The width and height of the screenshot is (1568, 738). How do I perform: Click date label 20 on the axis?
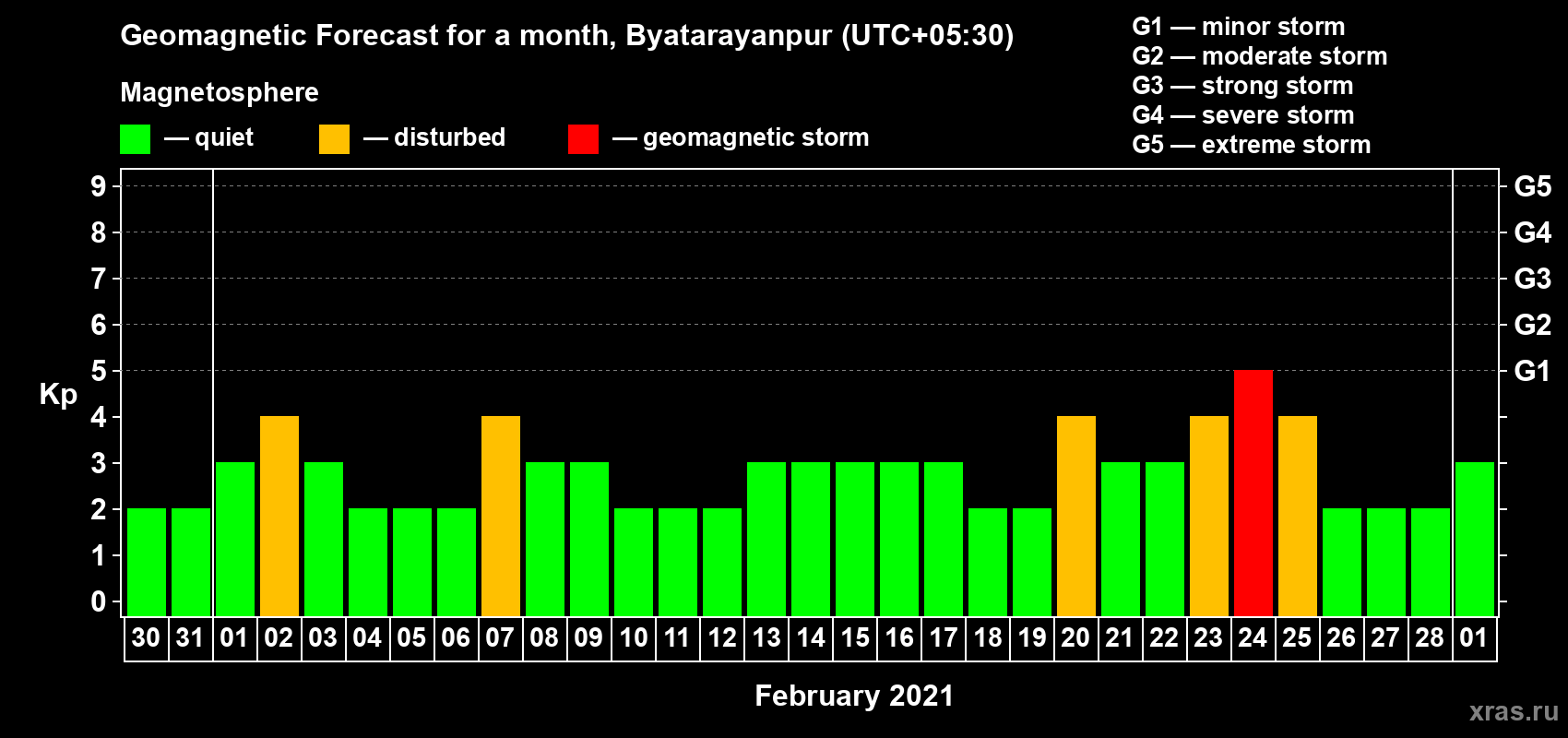tap(1075, 638)
